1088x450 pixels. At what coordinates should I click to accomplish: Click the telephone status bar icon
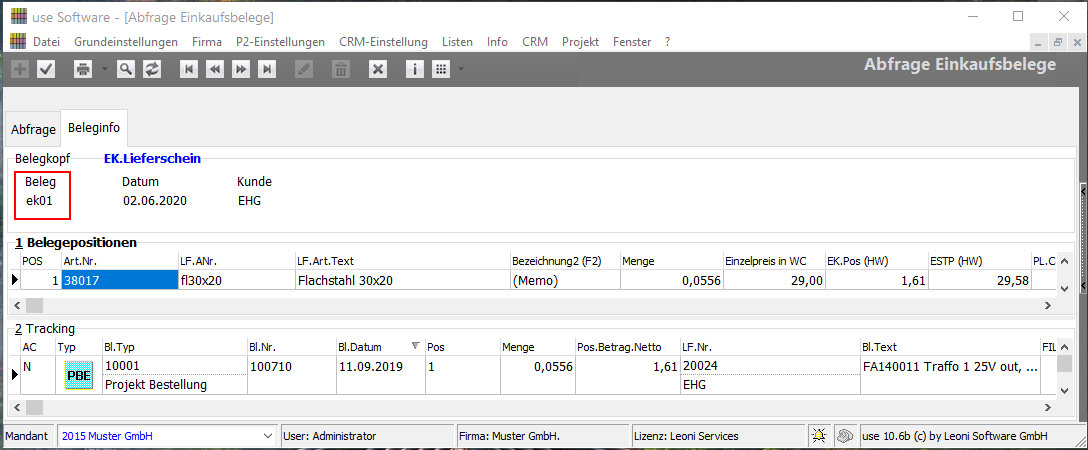click(x=844, y=436)
